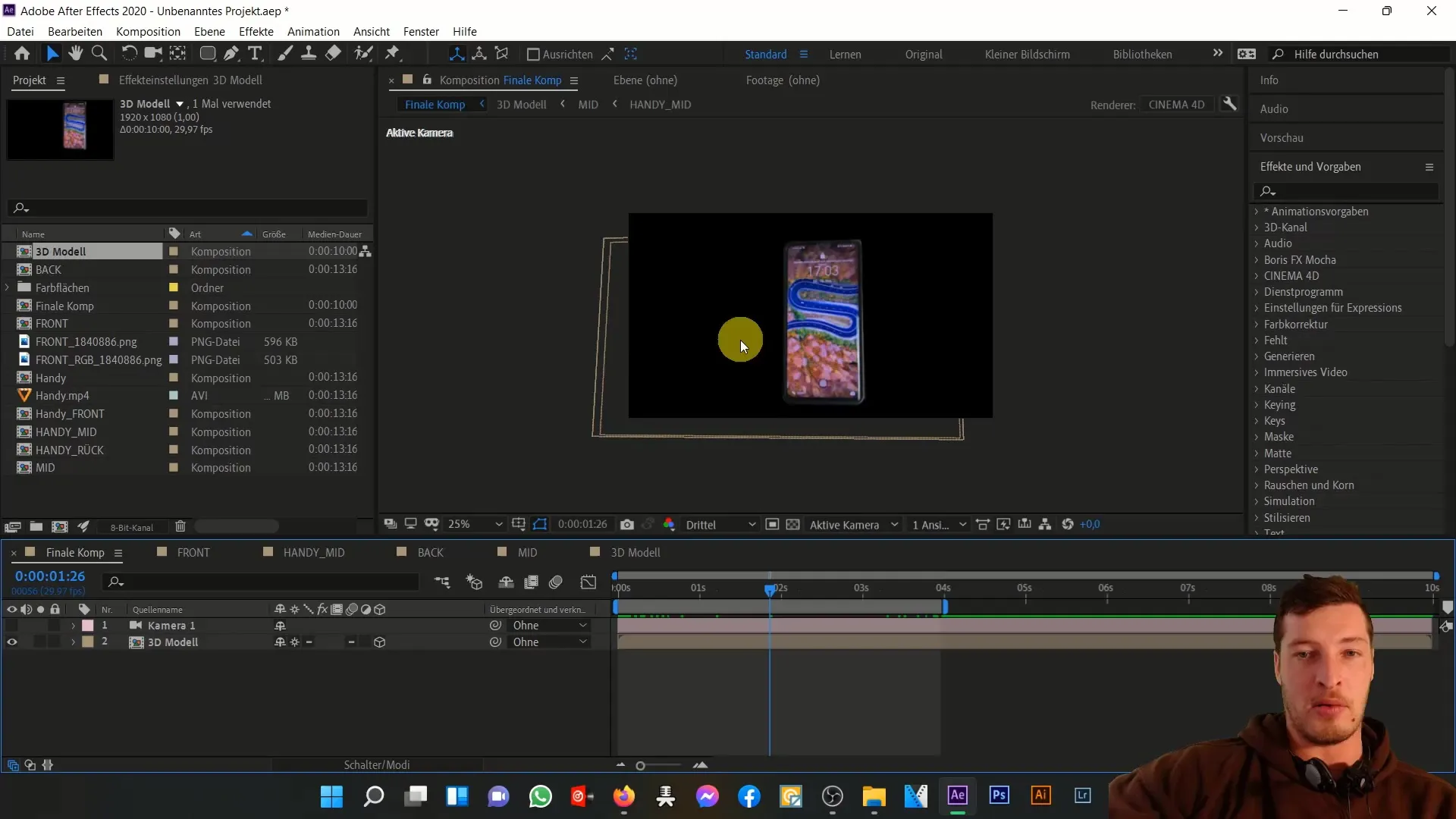The height and width of the screenshot is (819, 1456).
Task: Enable audio toggle in timeline panel
Action: (27, 610)
